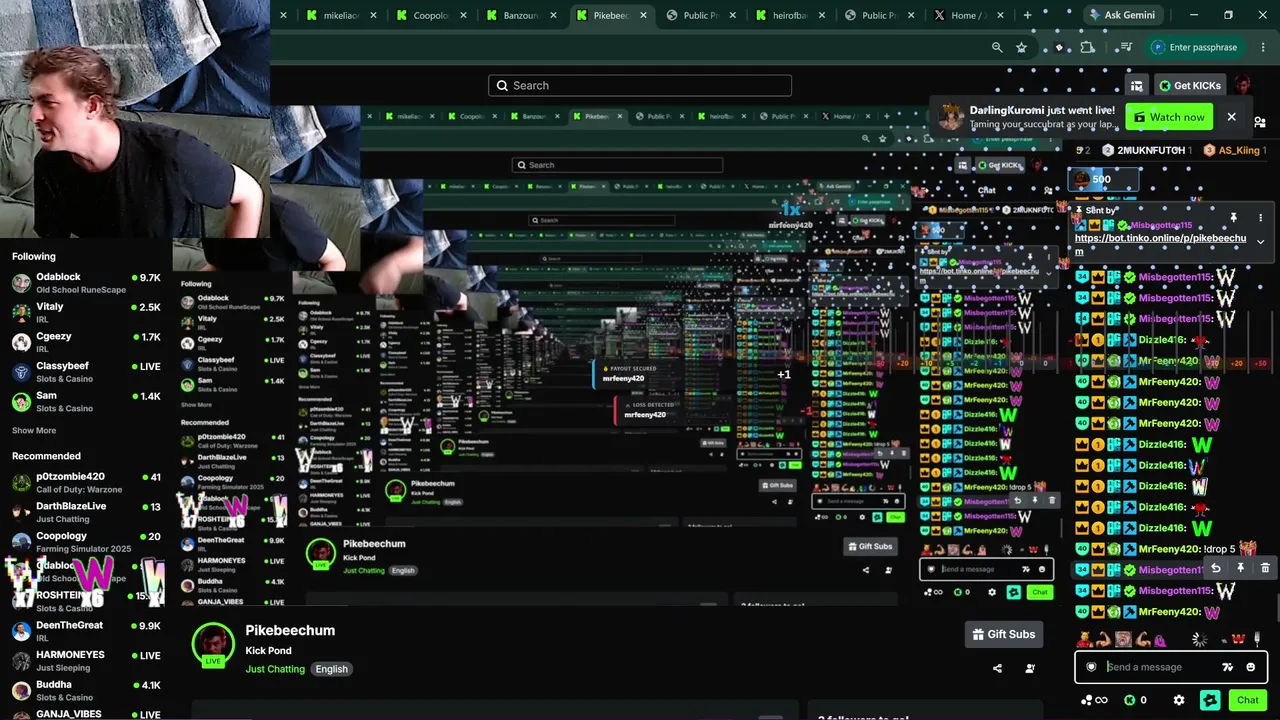Viewport: 1280px width, 720px height.
Task: Open the main Pikebeechum LIVE avatar
Action: pyautogui.click(x=213, y=645)
